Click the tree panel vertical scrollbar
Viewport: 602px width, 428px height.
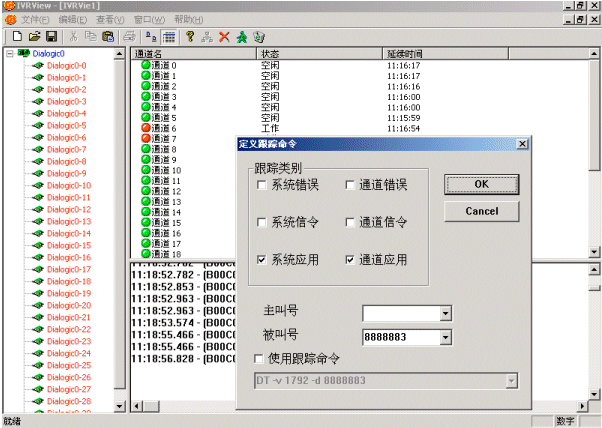(x=122, y=230)
